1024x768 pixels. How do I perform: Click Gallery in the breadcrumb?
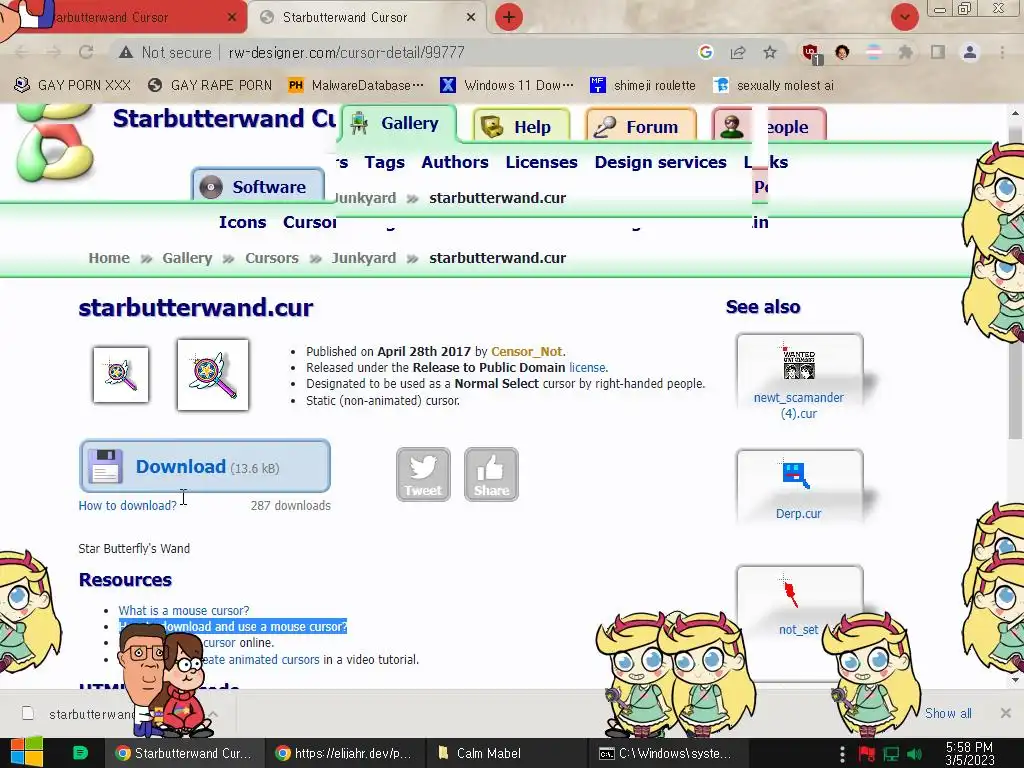point(187,258)
